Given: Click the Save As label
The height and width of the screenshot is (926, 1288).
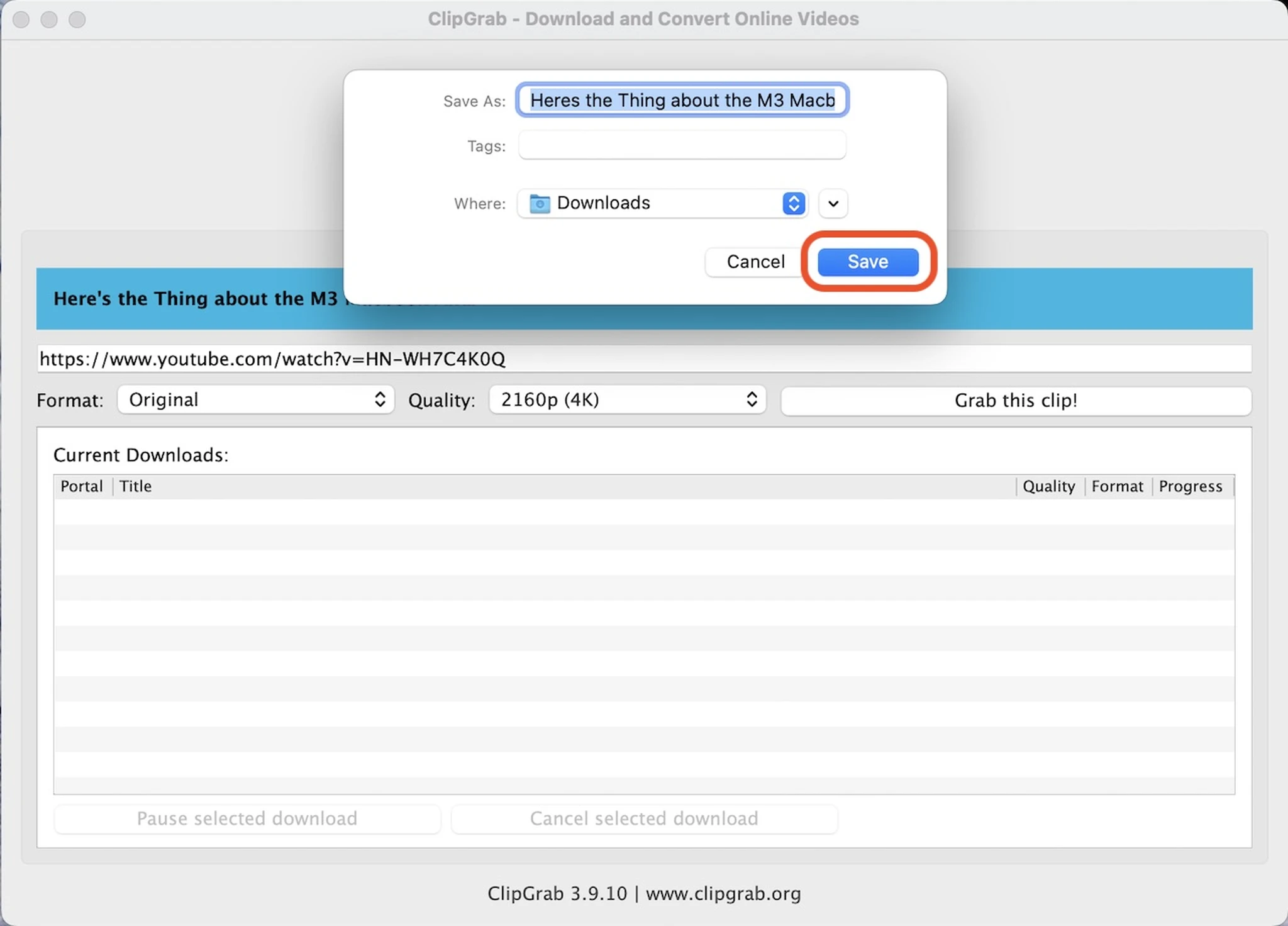Looking at the screenshot, I should tap(474, 101).
